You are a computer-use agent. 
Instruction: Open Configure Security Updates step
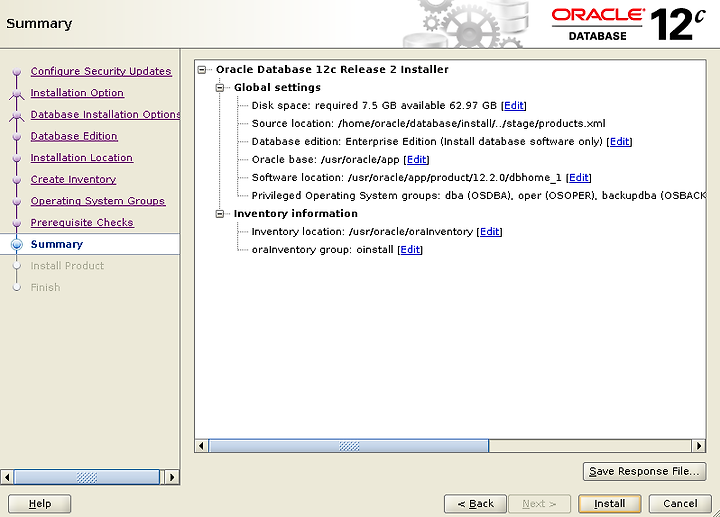tap(101, 71)
